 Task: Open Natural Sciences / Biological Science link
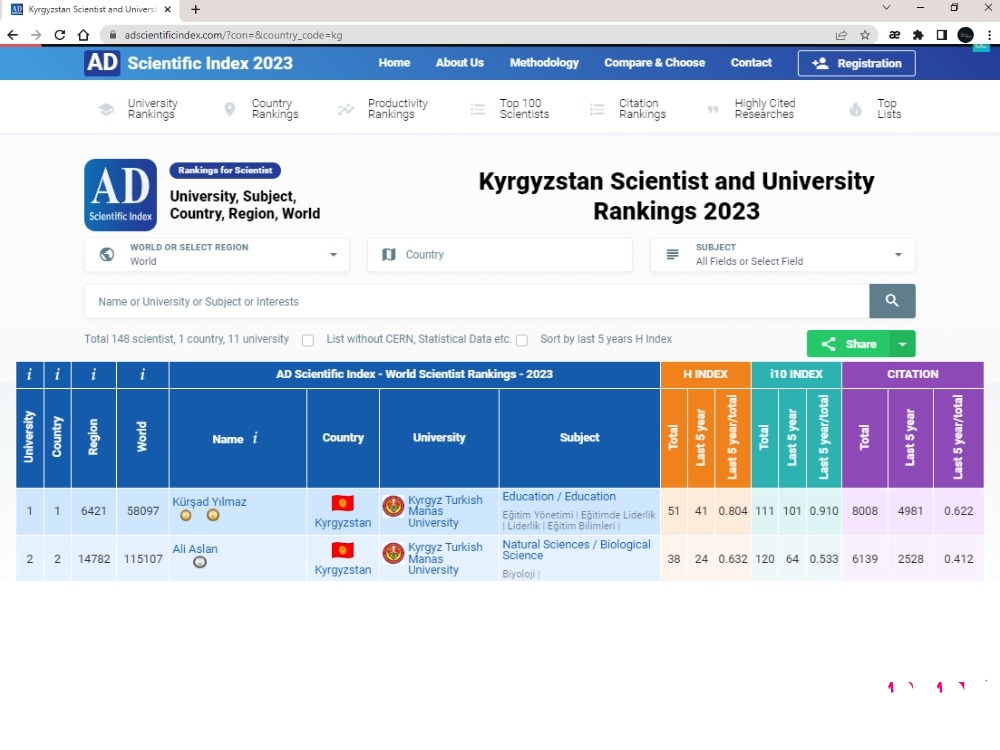coord(577,549)
